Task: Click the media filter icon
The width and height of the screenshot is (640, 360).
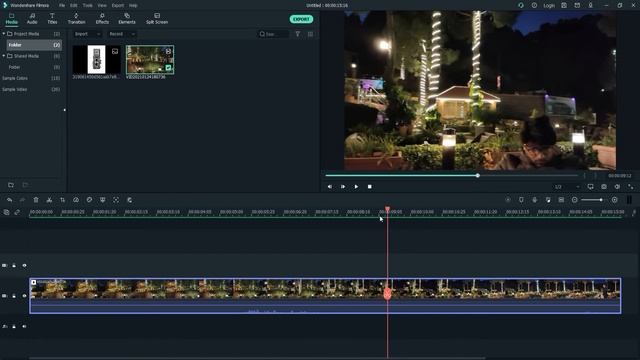Action: [x=298, y=34]
